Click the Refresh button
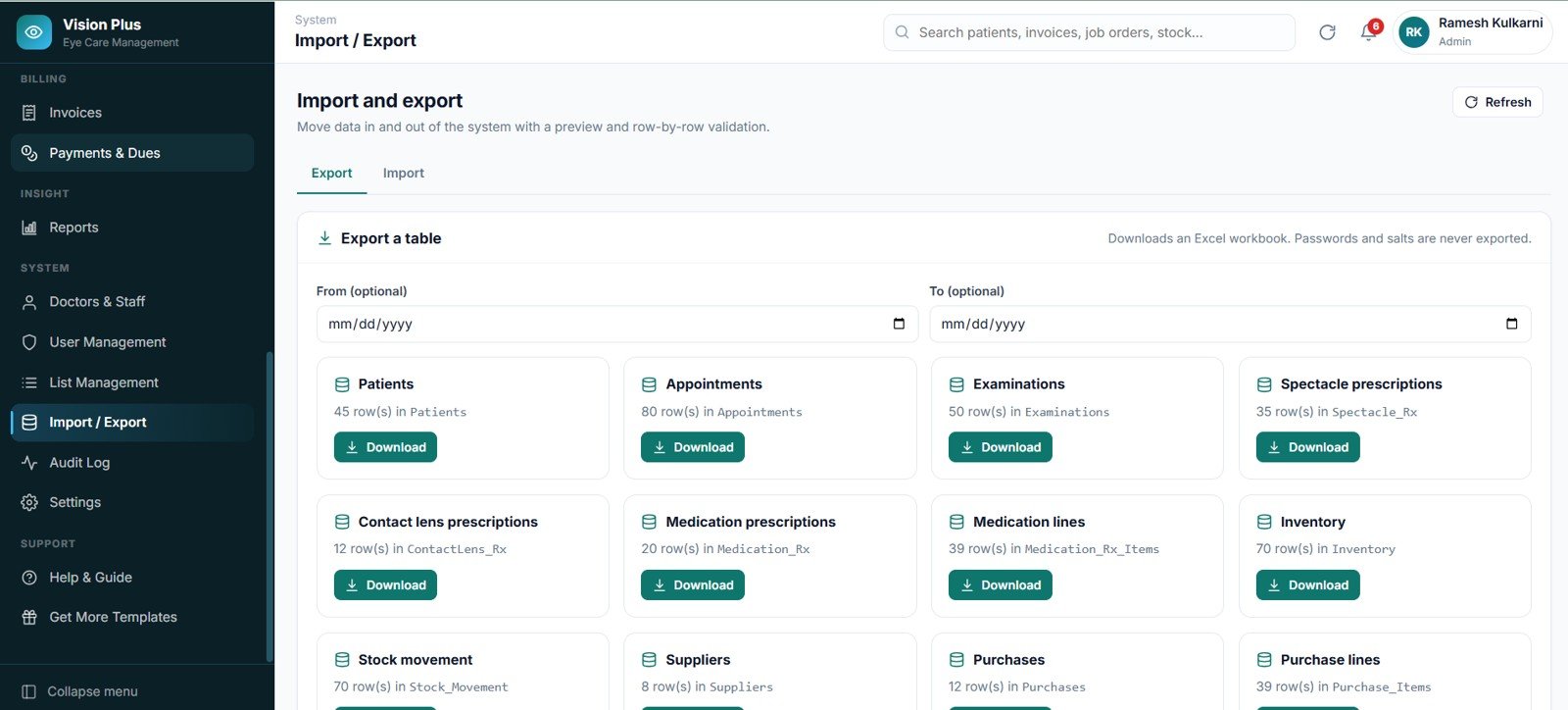 pos(1497,102)
